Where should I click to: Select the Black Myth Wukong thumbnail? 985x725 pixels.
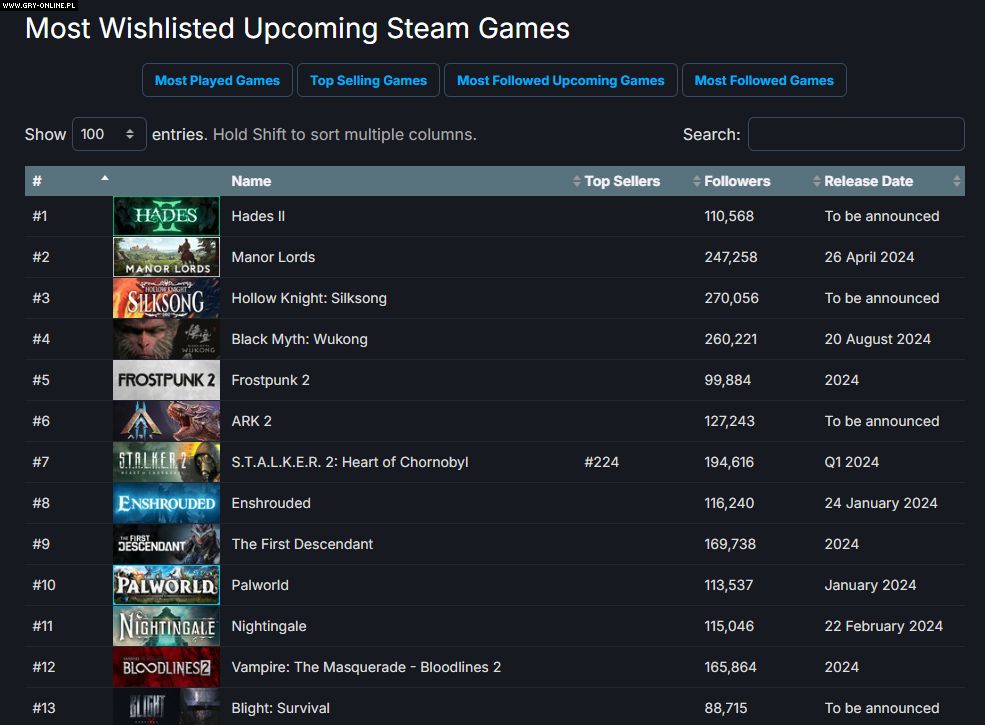[x=166, y=339]
